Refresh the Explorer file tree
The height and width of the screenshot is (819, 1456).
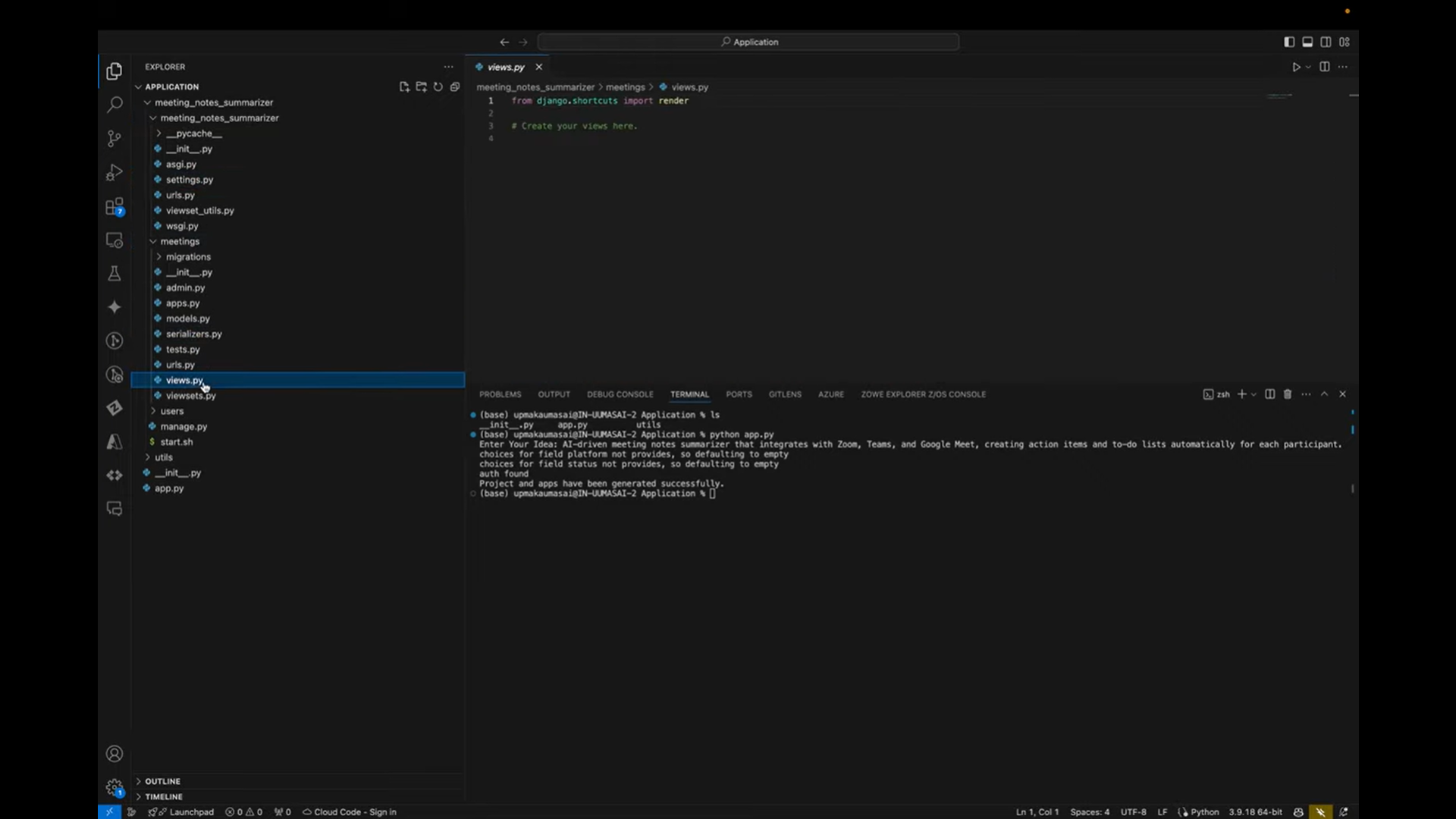[x=438, y=87]
